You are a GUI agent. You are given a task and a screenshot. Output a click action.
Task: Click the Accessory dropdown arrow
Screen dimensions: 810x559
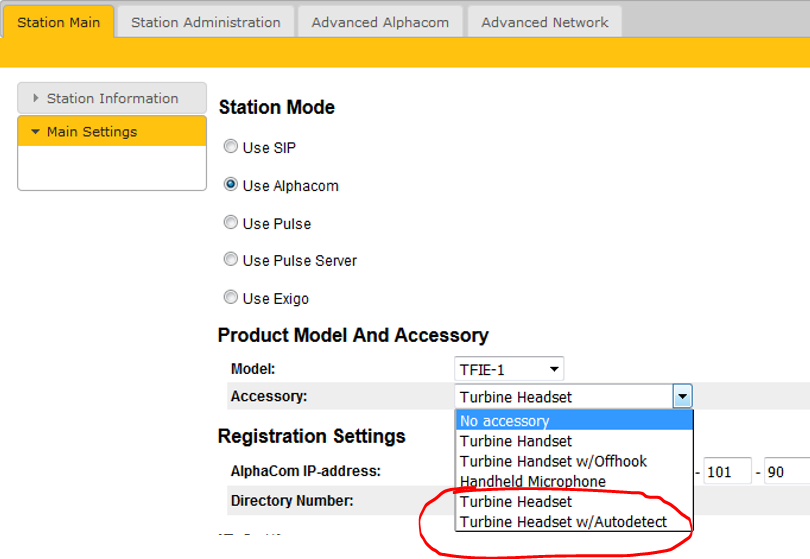682,397
